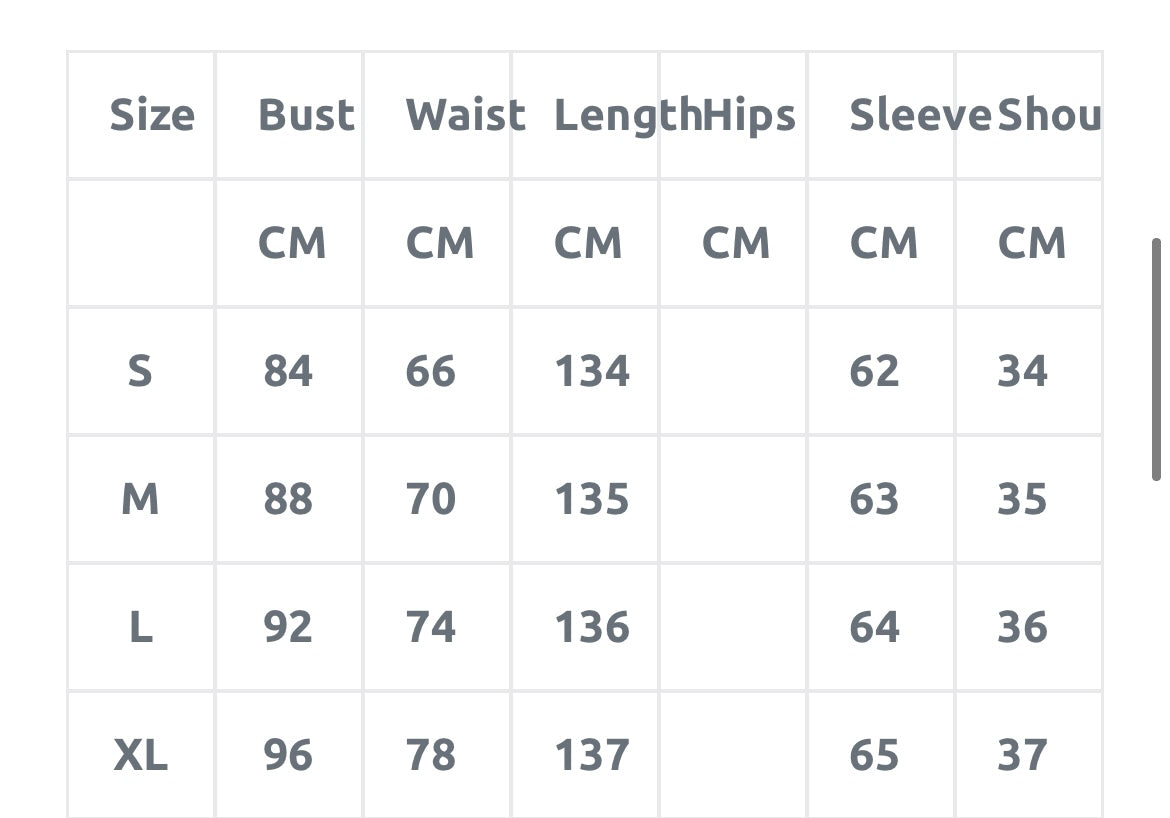Select the S size row label

tap(140, 372)
